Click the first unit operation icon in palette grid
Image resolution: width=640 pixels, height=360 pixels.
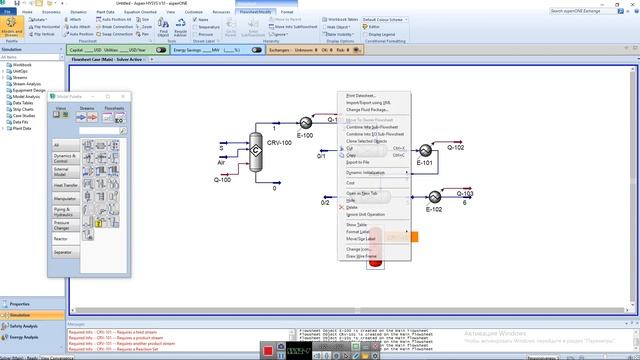click(x=88, y=145)
